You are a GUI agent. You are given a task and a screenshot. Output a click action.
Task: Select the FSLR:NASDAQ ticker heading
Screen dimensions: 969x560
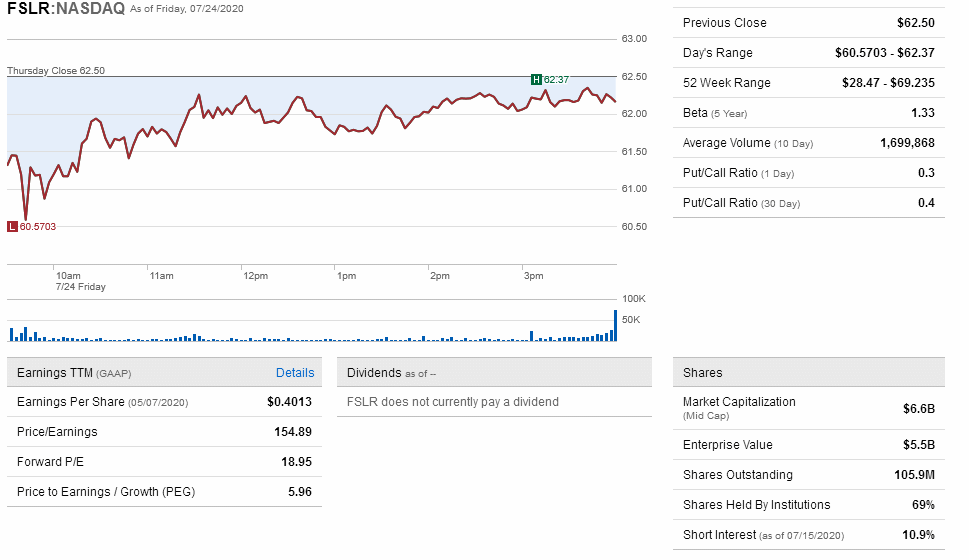[66, 9]
